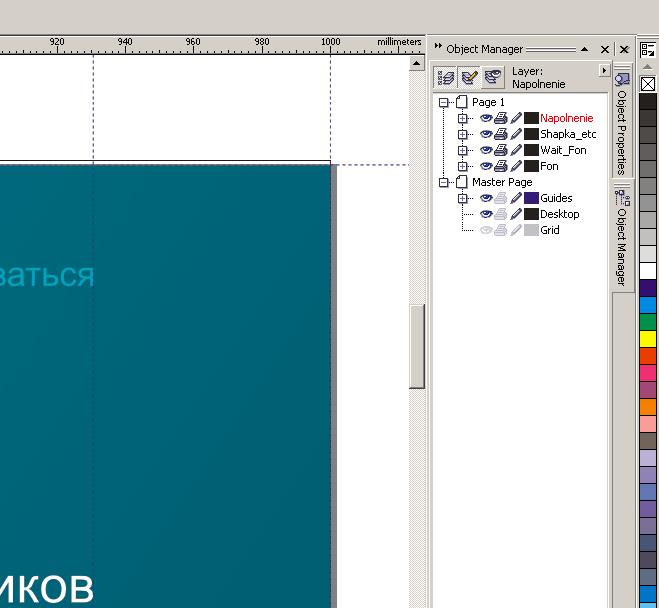Hide the Guides layer via eye icon
This screenshot has height=608, width=659.
486,198
